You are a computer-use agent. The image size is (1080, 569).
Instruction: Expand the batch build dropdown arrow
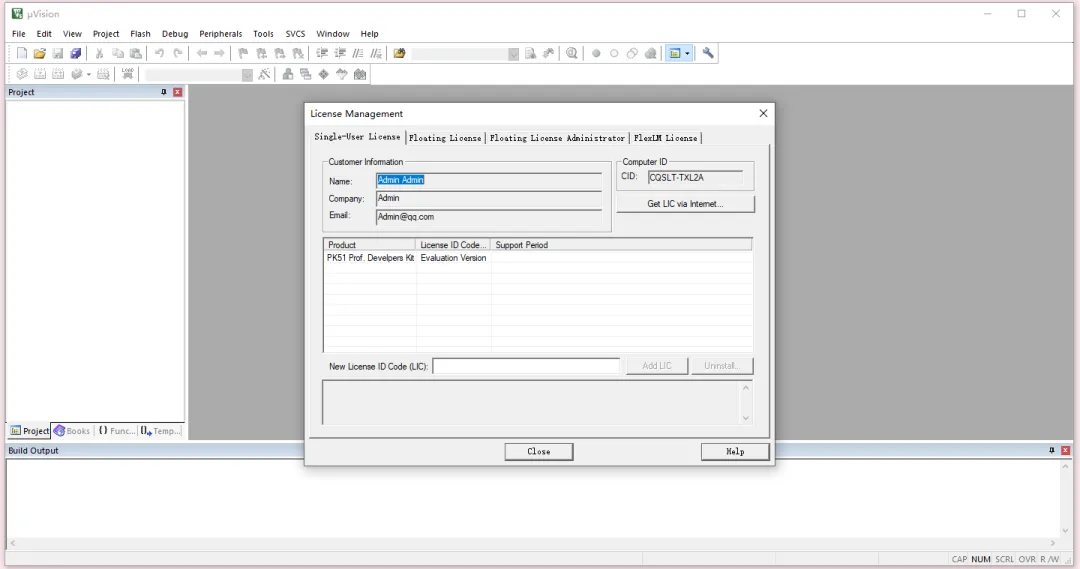point(89,74)
